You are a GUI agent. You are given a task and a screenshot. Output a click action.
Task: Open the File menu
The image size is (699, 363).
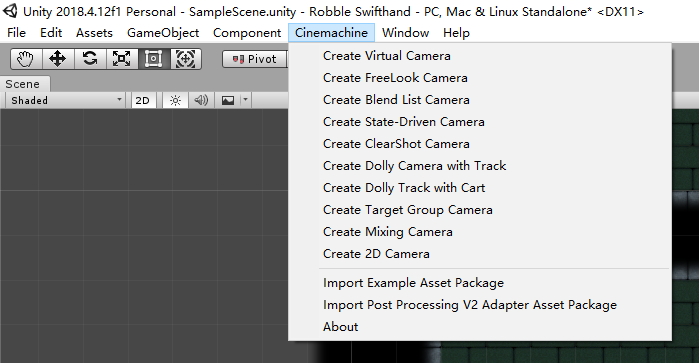pyautogui.click(x=16, y=33)
